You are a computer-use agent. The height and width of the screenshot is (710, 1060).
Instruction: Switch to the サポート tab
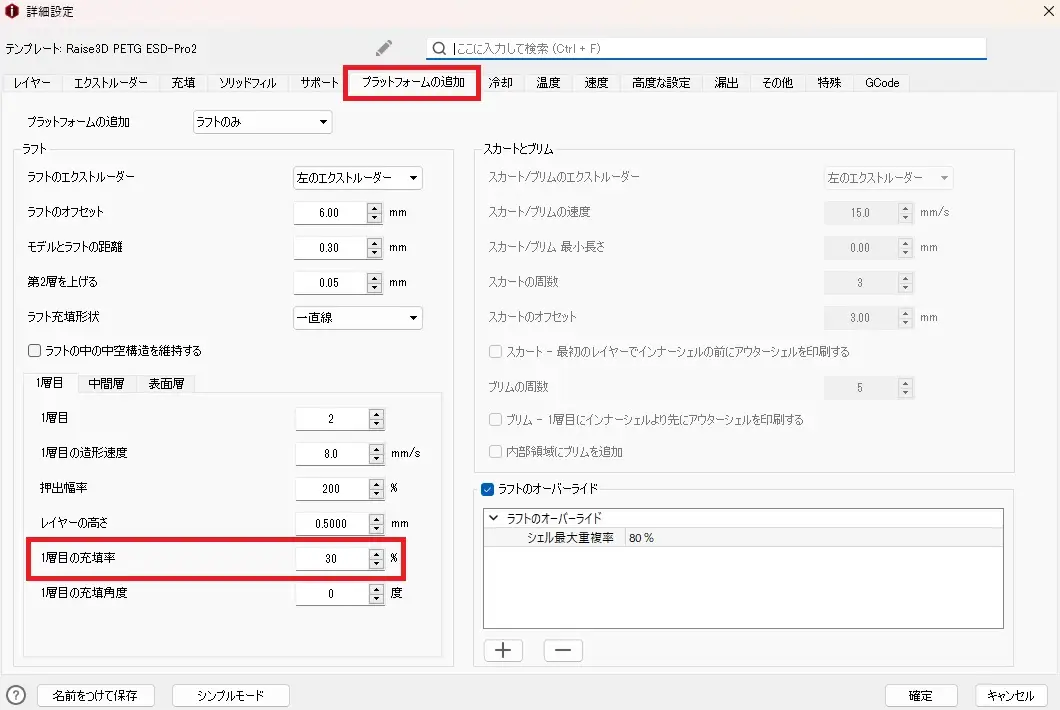tap(319, 83)
